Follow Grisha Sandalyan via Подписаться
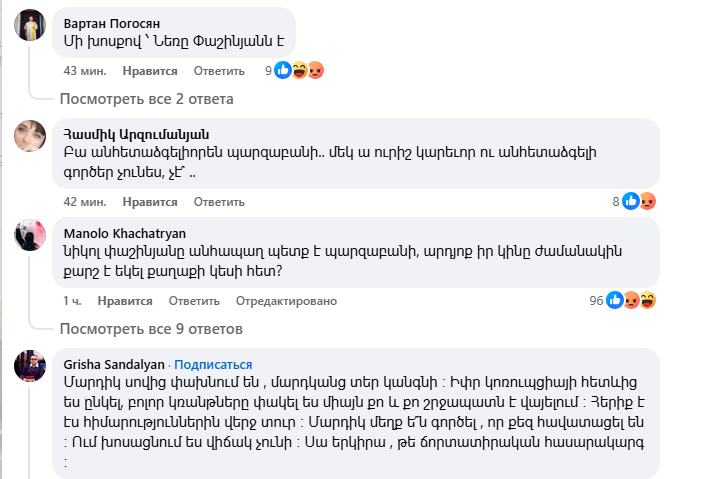702x479 pixels. tap(214, 365)
